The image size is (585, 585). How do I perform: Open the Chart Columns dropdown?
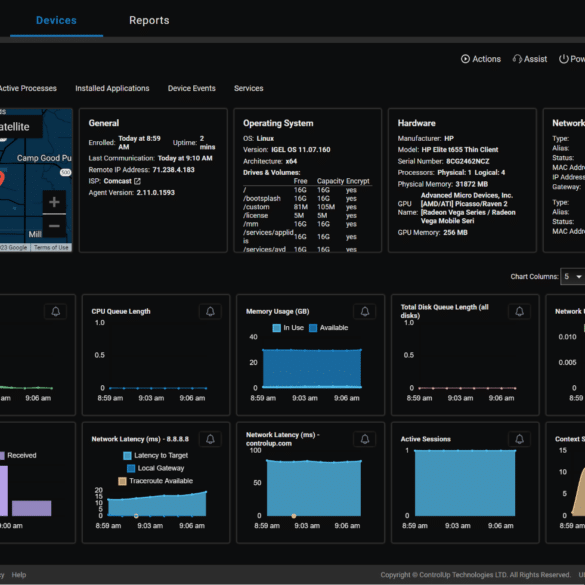[573, 276]
